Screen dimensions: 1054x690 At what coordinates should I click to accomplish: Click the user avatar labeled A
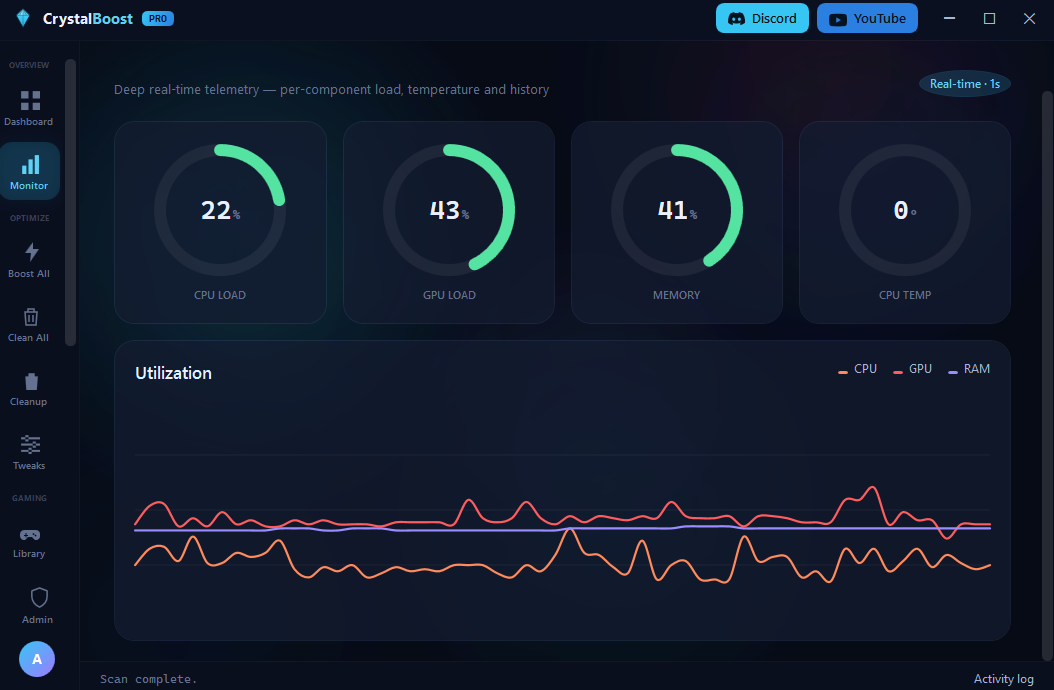pyautogui.click(x=37, y=659)
